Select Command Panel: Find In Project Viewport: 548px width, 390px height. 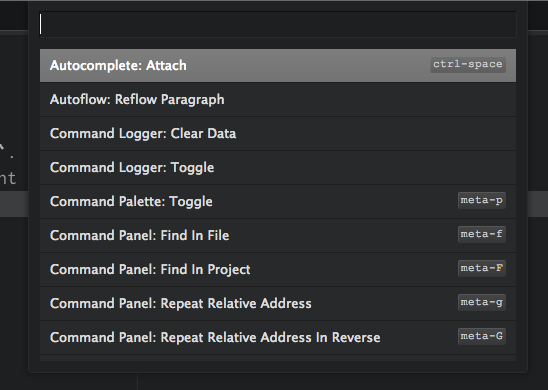pyautogui.click(x=278, y=269)
